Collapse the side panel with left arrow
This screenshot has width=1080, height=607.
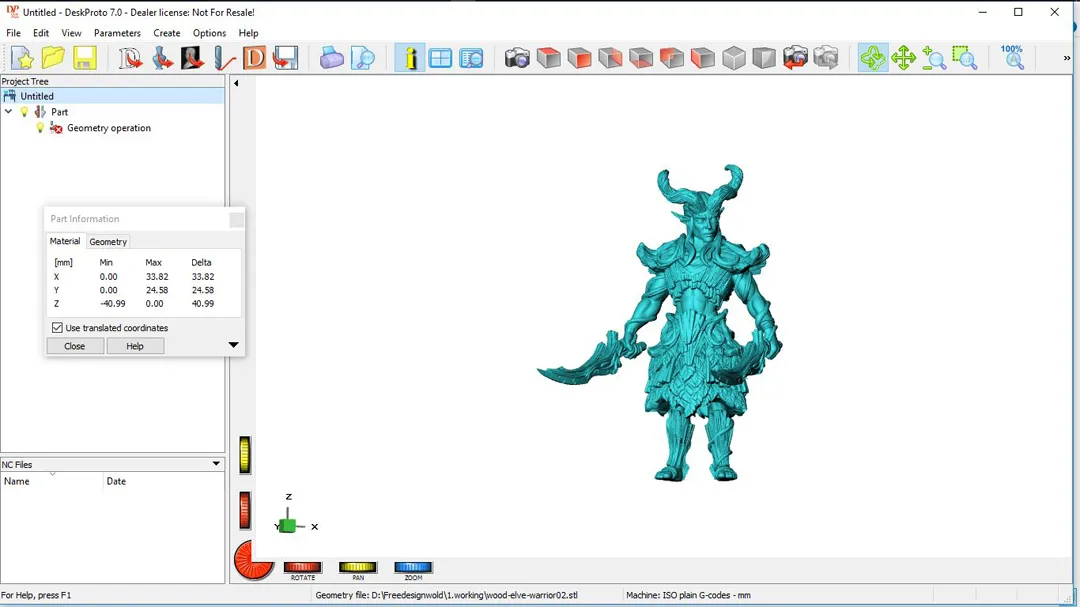(236, 83)
